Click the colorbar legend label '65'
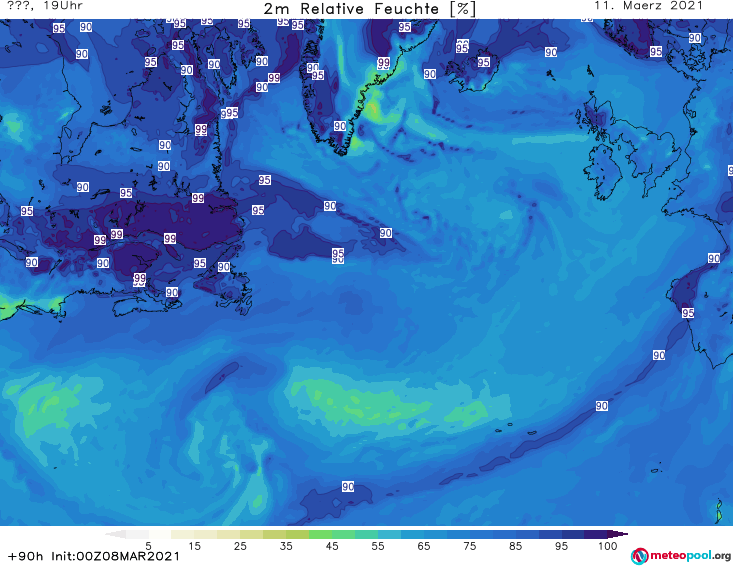The width and height of the screenshot is (733, 566). pyautogui.click(x=424, y=546)
